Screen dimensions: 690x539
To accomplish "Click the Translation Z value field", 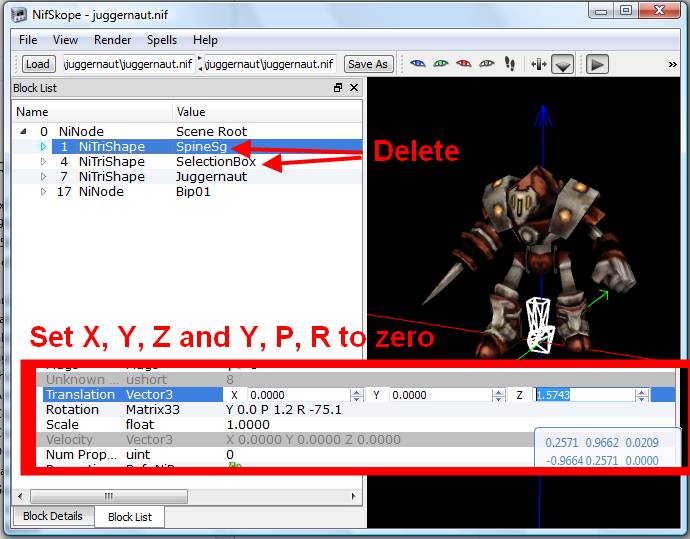I will point(584,395).
